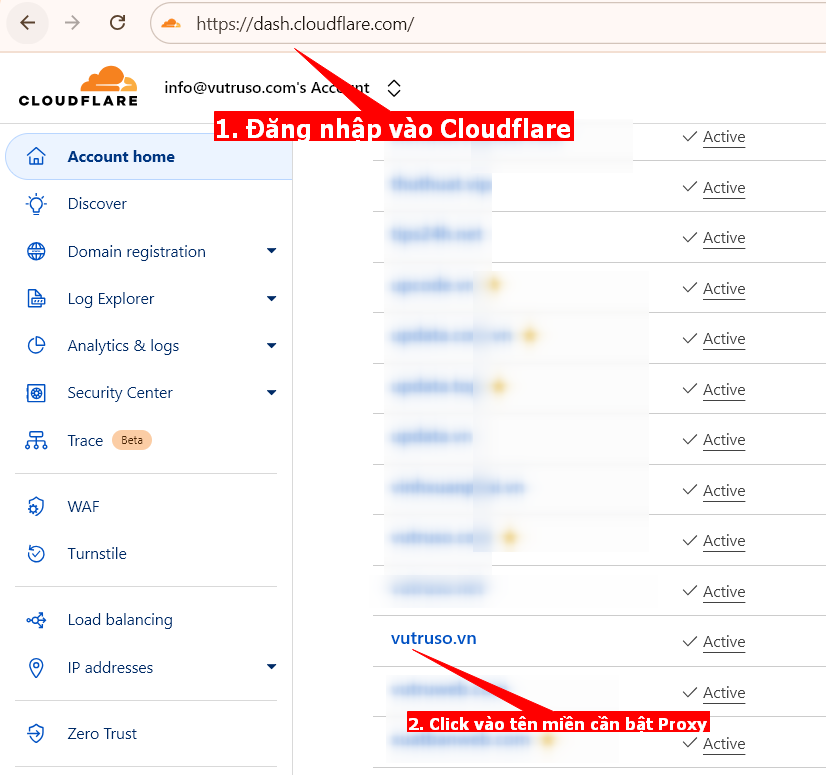
Task: Open the account switcher chevron
Action: [394, 88]
